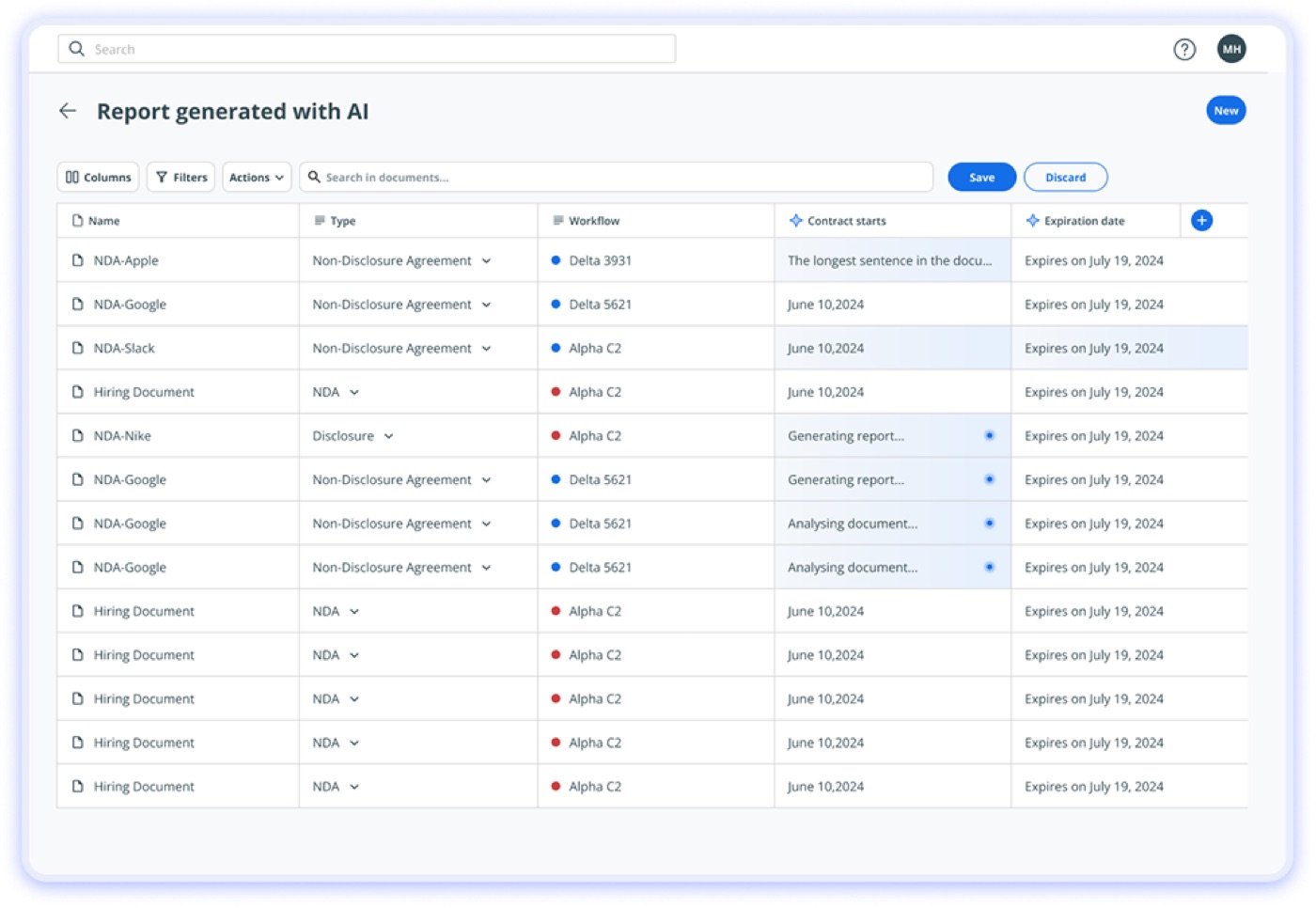Open the help question mark icon
Viewport: 1316px width, 908px height.
1184,50
